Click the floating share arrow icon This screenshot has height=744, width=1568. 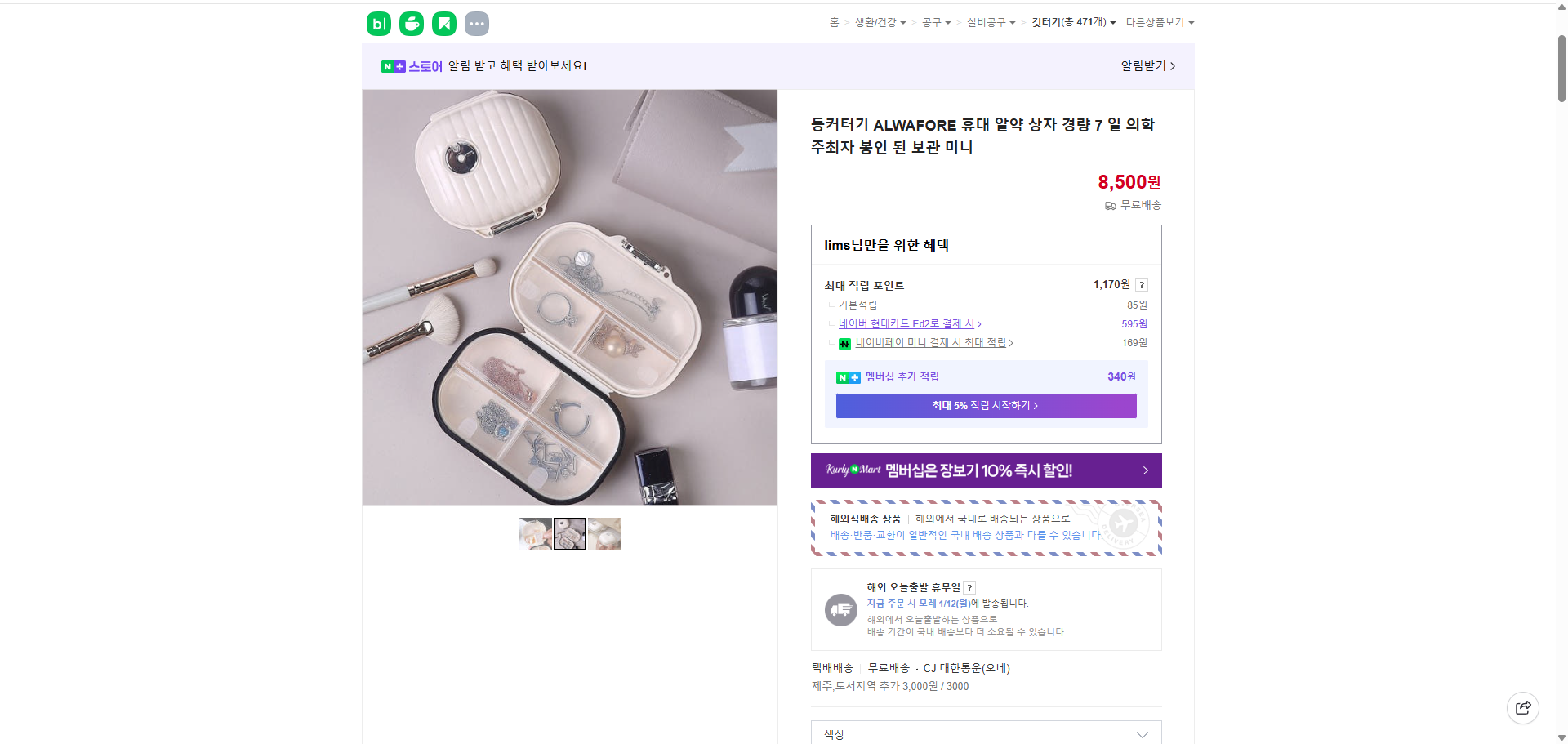click(1522, 707)
